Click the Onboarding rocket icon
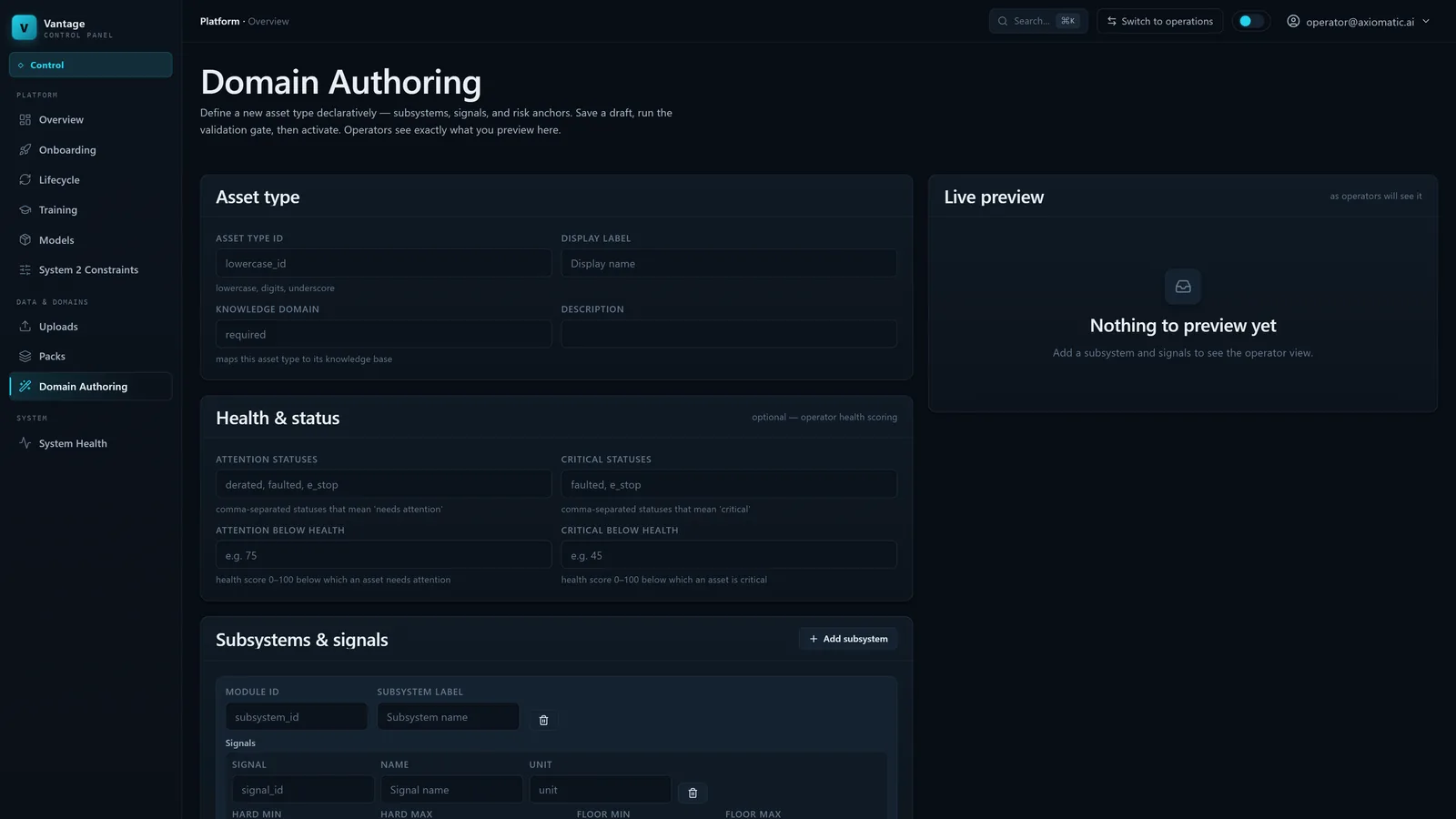This screenshot has height=819, width=1456. coord(25,149)
